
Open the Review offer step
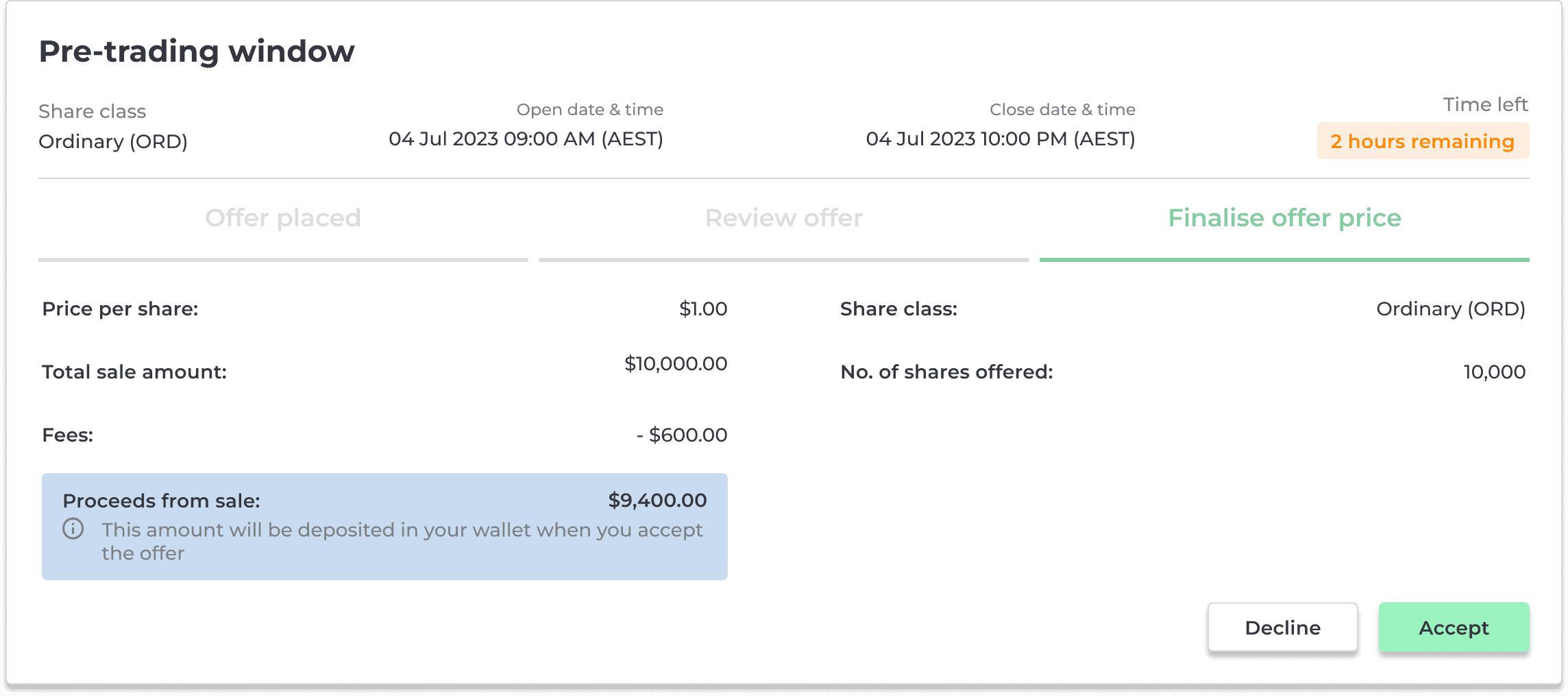(x=784, y=218)
